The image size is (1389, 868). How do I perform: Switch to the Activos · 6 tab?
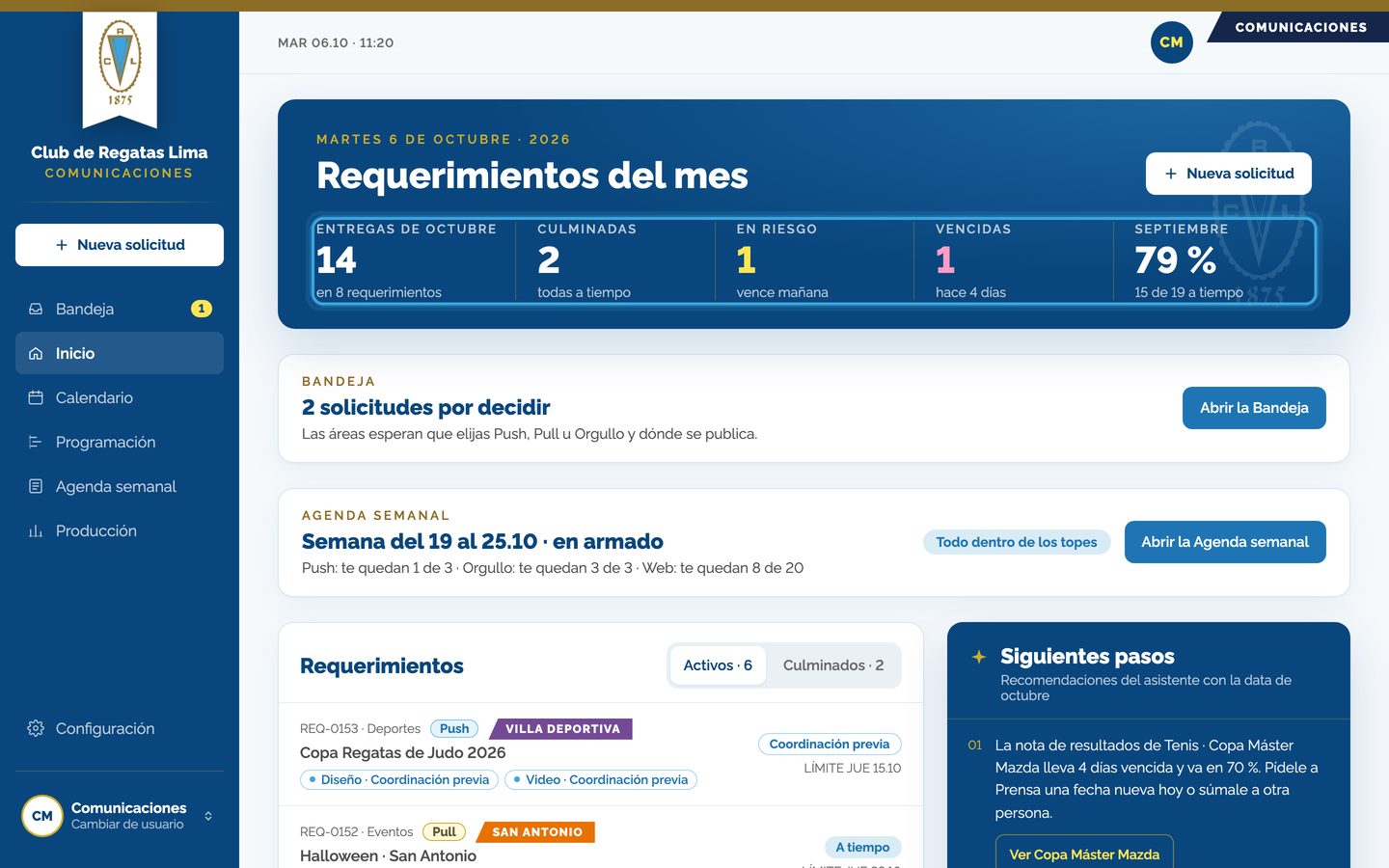coord(718,665)
